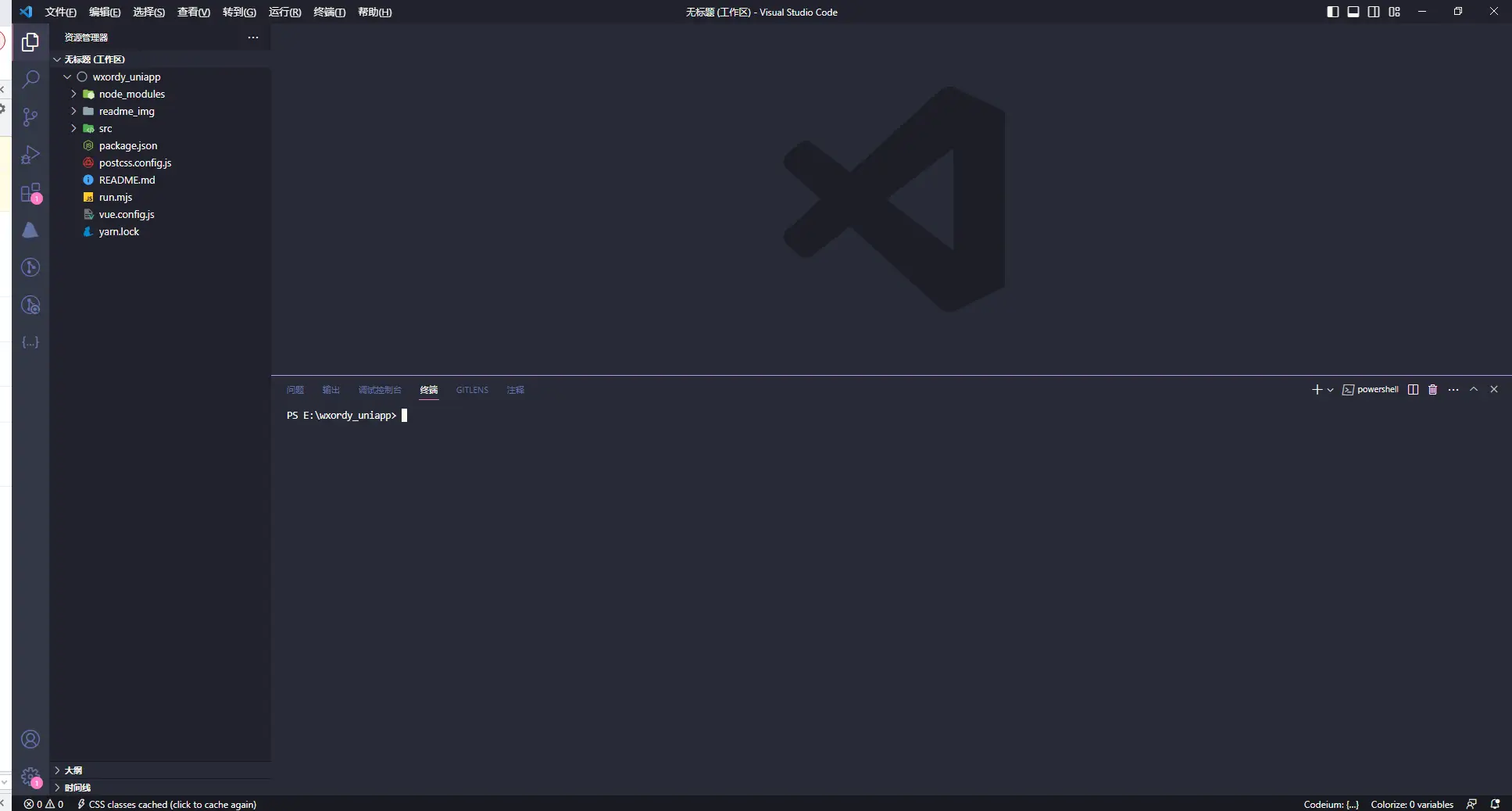The height and width of the screenshot is (811, 1512).
Task: Open feedback icon in status bar
Action: 1471,804
